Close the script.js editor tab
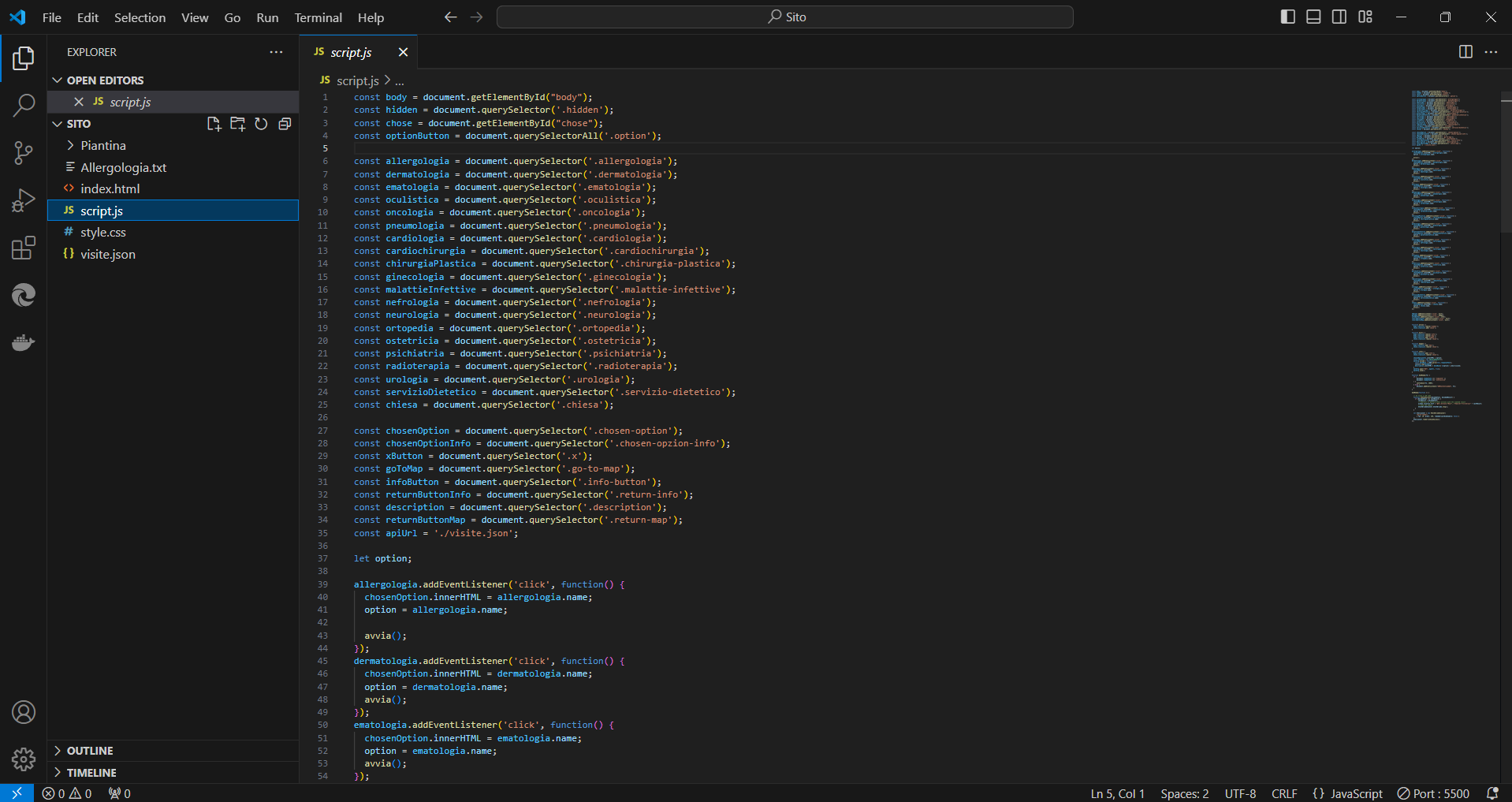The height and width of the screenshot is (802, 1512). (x=403, y=52)
